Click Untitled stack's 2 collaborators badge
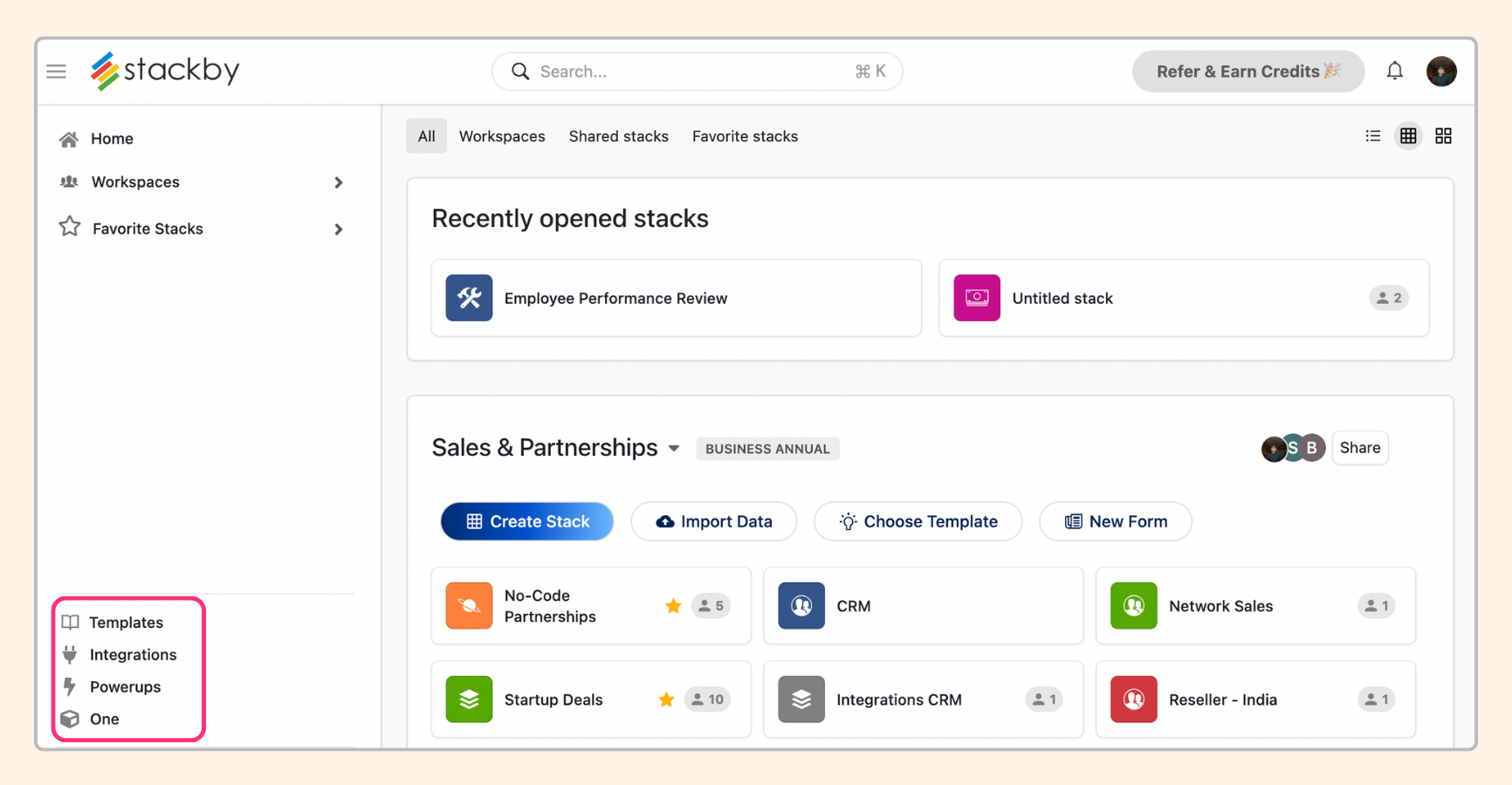 [x=1388, y=298]
